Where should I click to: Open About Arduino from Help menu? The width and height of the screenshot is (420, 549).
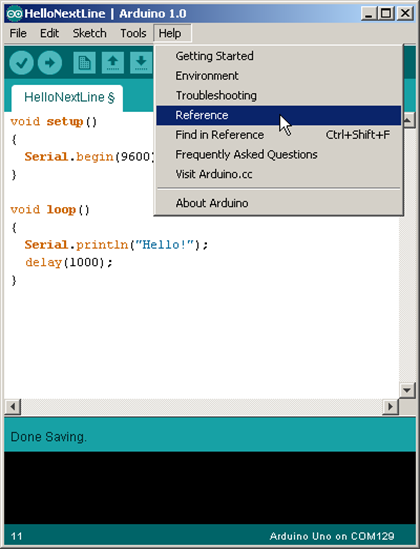[279, 203]
